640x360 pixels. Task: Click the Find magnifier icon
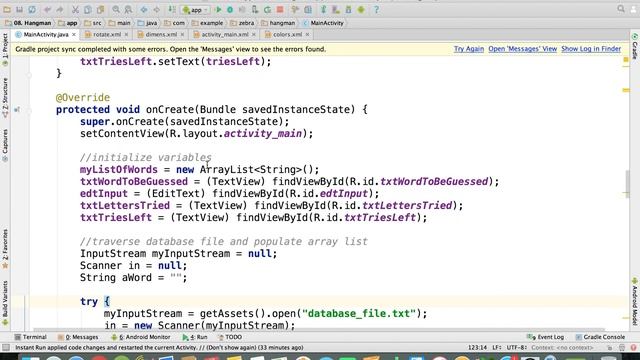point(116,9)
